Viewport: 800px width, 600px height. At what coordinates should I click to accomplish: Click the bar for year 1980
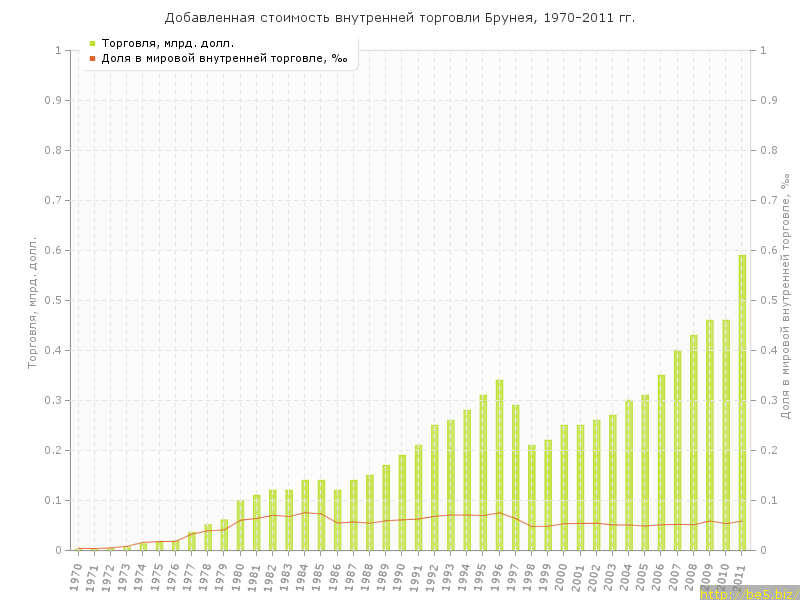pos(240,525)
